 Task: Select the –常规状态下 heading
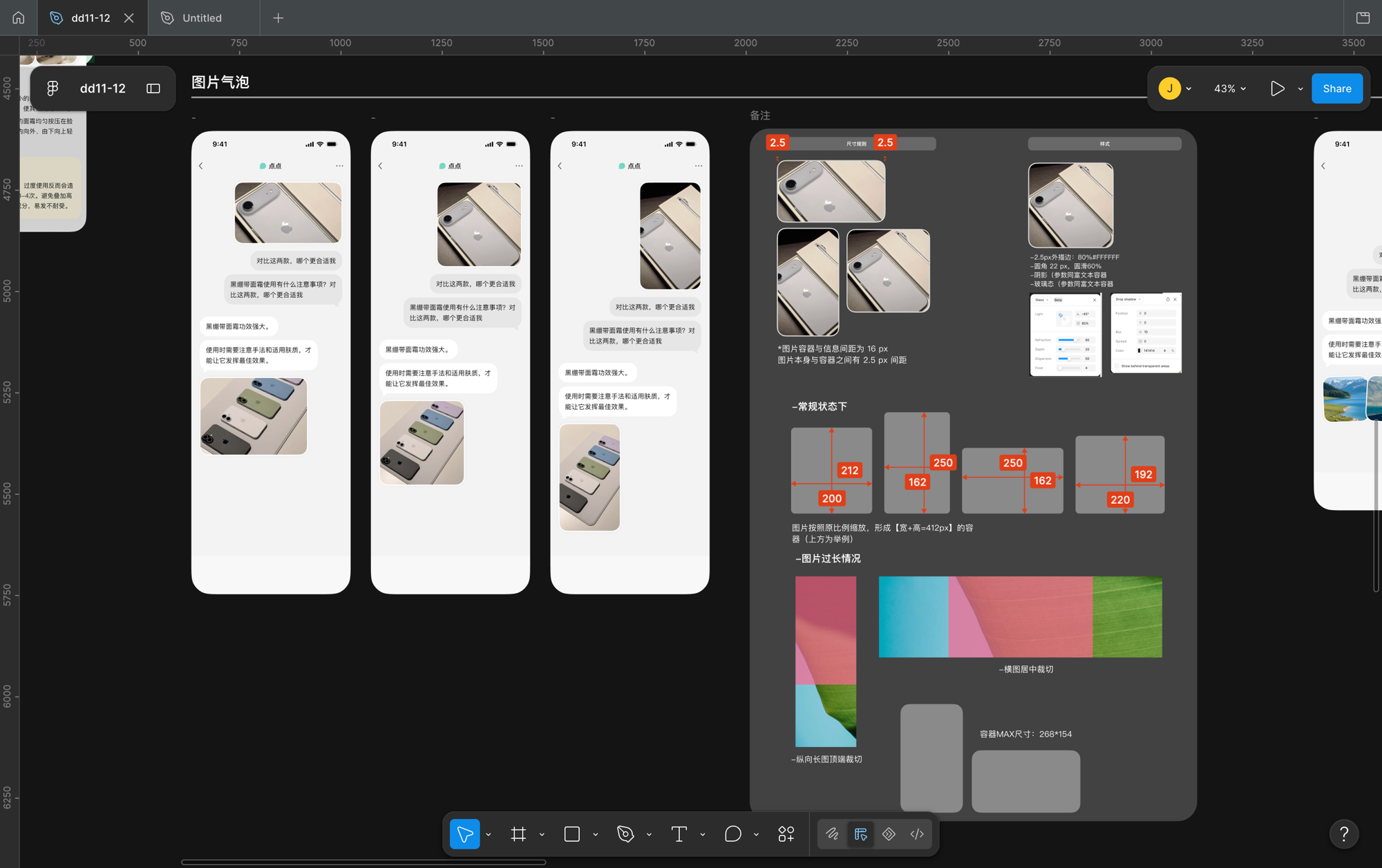coord(819,406)
